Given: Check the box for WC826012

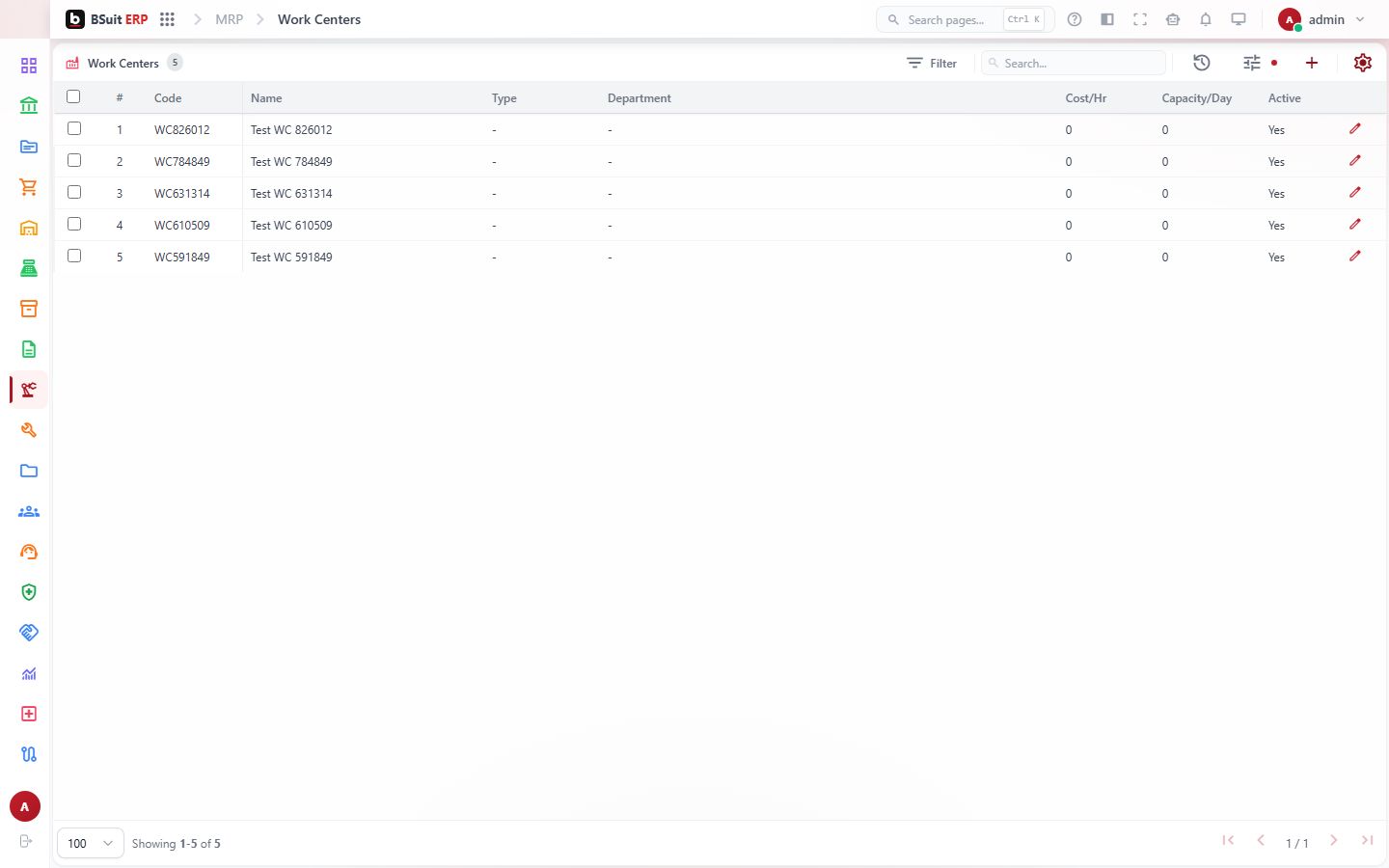Looking at the screenshot, I should (74, 128).
